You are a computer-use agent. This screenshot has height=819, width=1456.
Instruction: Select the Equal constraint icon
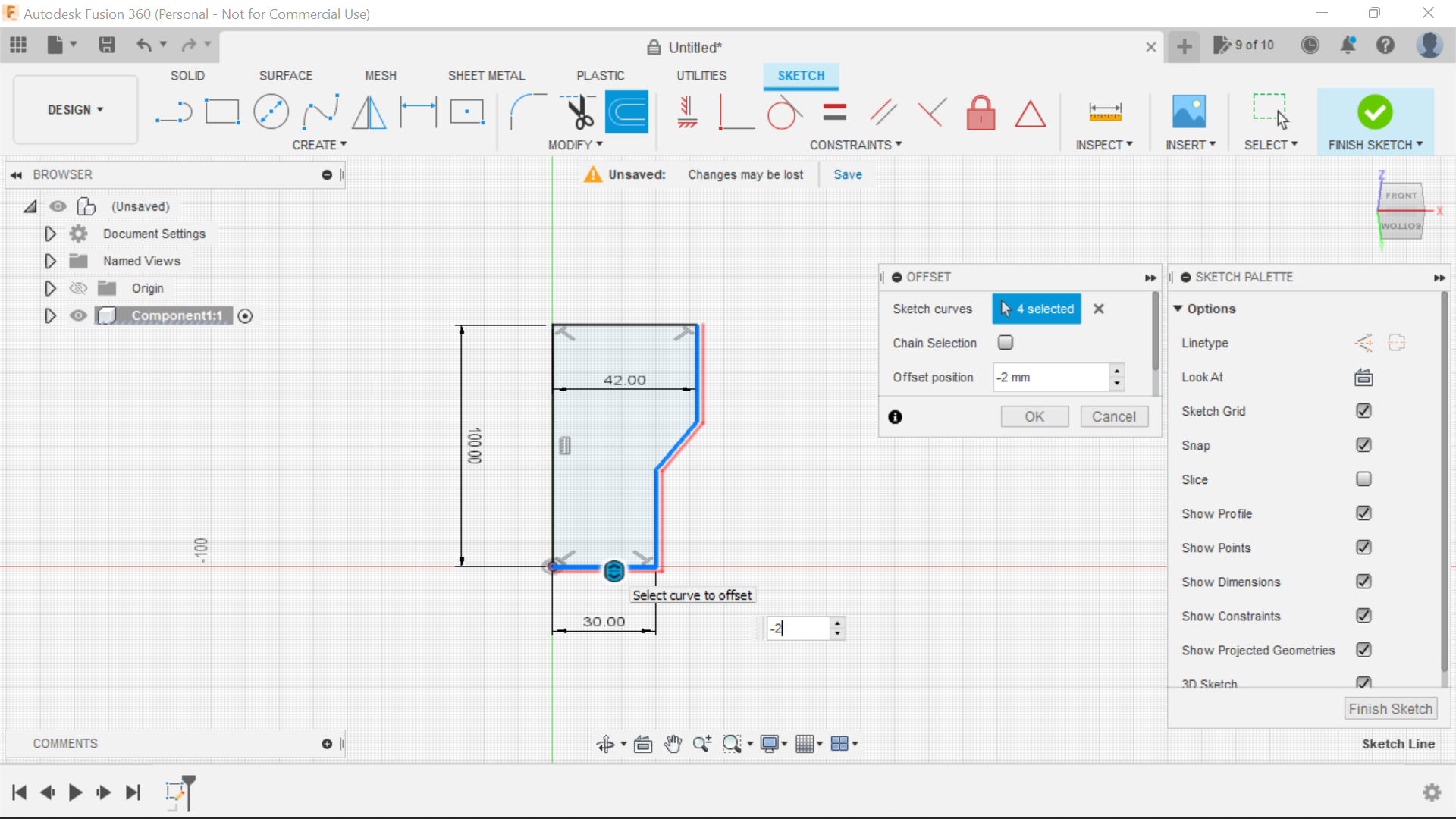click(x=833, y=112)
